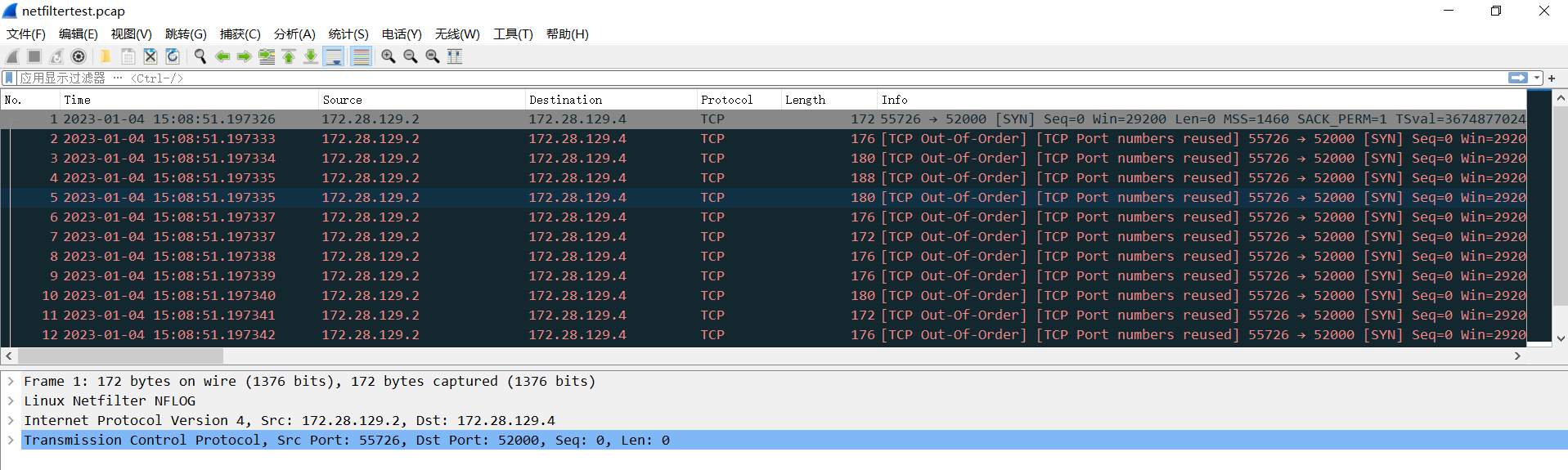Viewport: 1568px width, 470px height.
Task: Reload the current capture file
Action: pyautogui.click(x=173, y=56)
